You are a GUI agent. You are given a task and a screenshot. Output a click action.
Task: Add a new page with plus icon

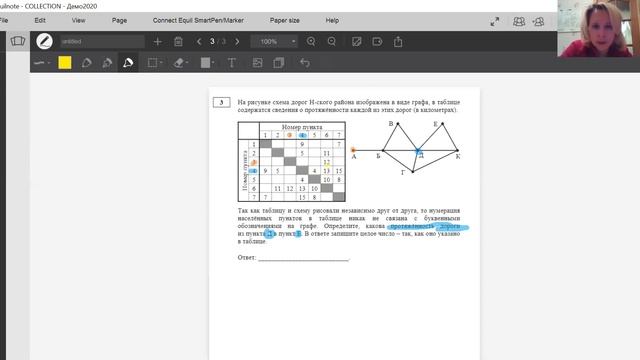coord(158,42)
